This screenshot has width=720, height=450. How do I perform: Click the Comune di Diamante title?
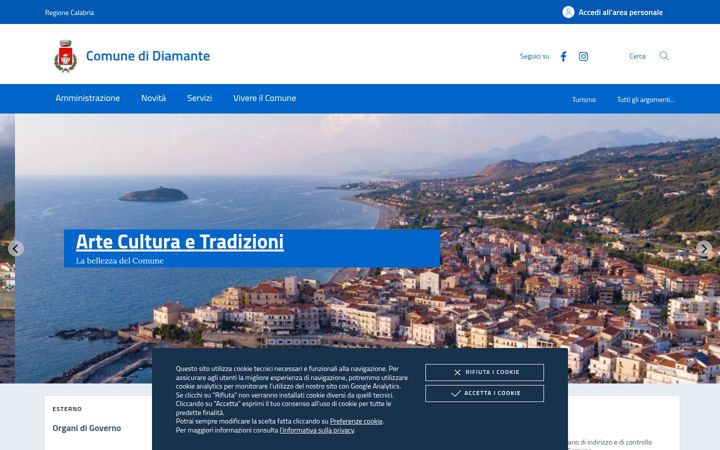coord(148,56)
